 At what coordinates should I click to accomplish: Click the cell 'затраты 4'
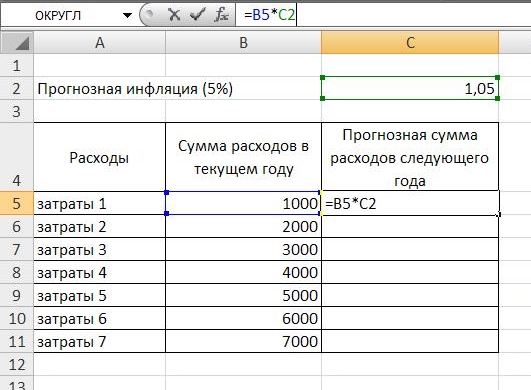coord(100,273)
